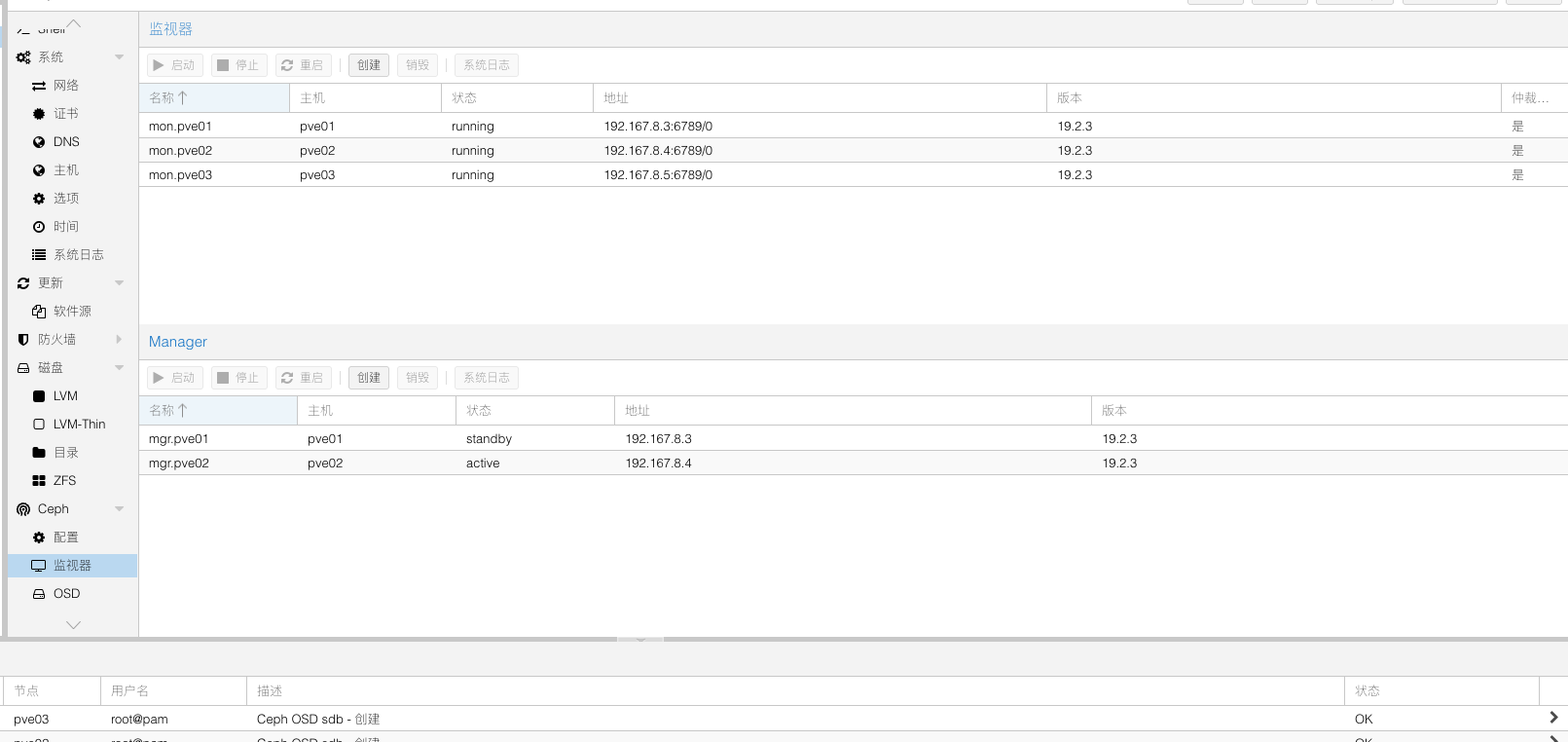Screen dimensions: 1568x742
Task: Click 创建 button in 监视器 toolbar
Action: click(369, 65)
